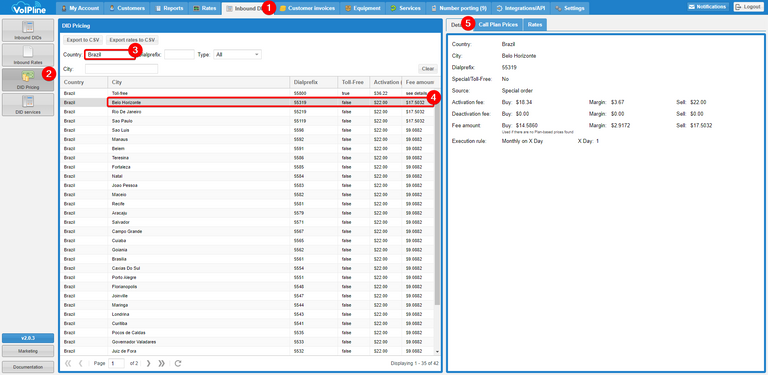Image resolution: width=768 pixels, height=375 pixels.
Task: Go to the previous page of results
Action: click(80, 363)
